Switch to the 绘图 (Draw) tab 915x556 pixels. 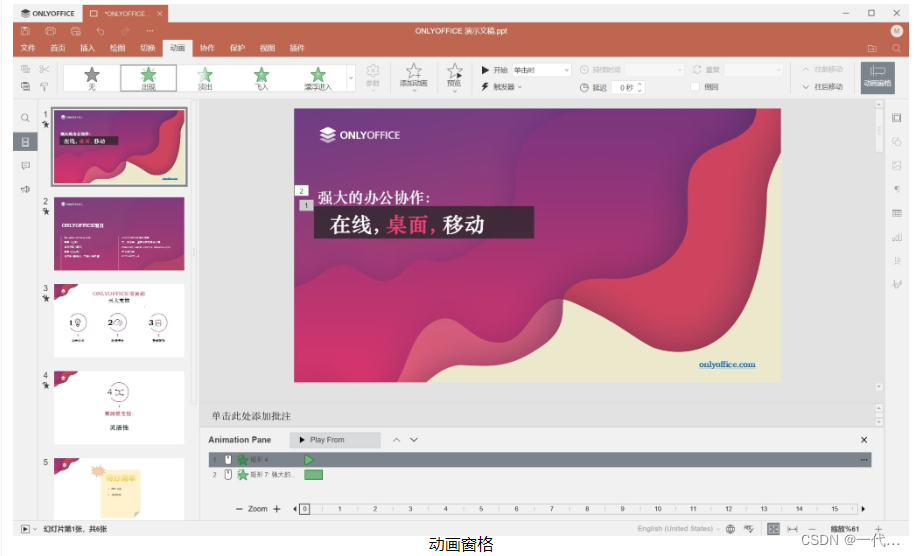pyautogui.click(x=117, y=48)
